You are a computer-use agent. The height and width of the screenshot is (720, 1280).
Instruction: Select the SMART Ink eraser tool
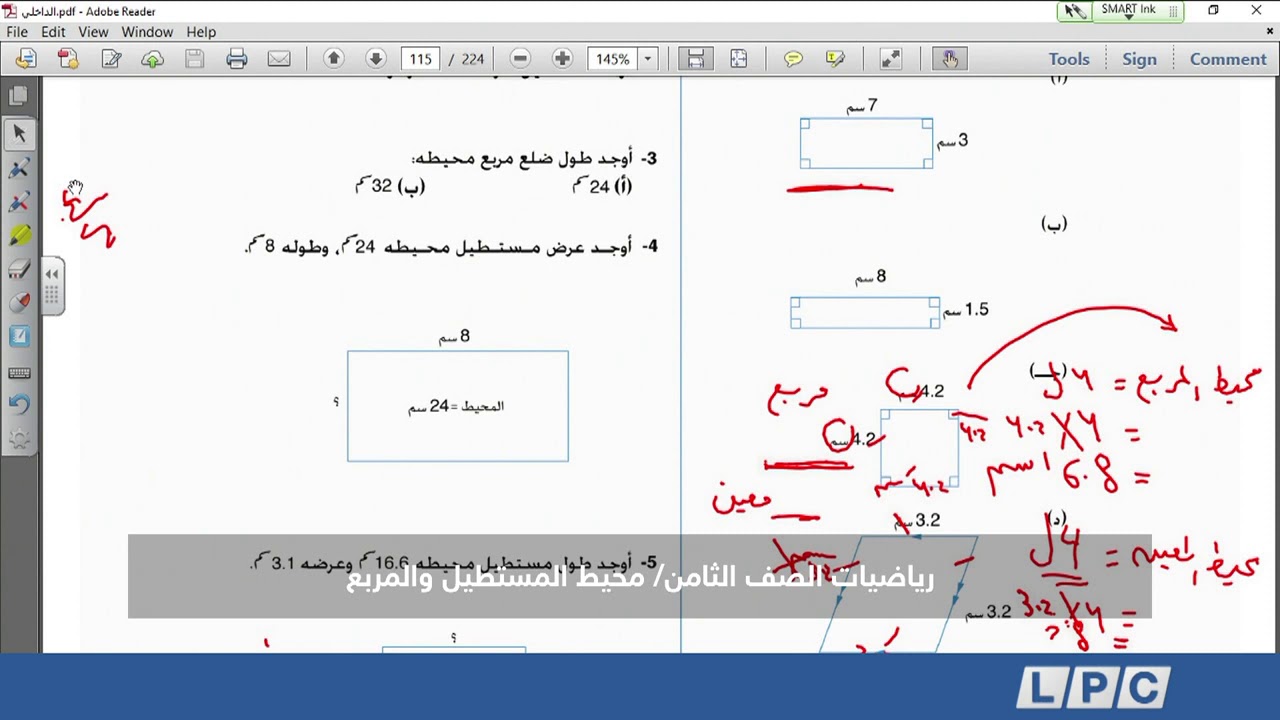19,270
